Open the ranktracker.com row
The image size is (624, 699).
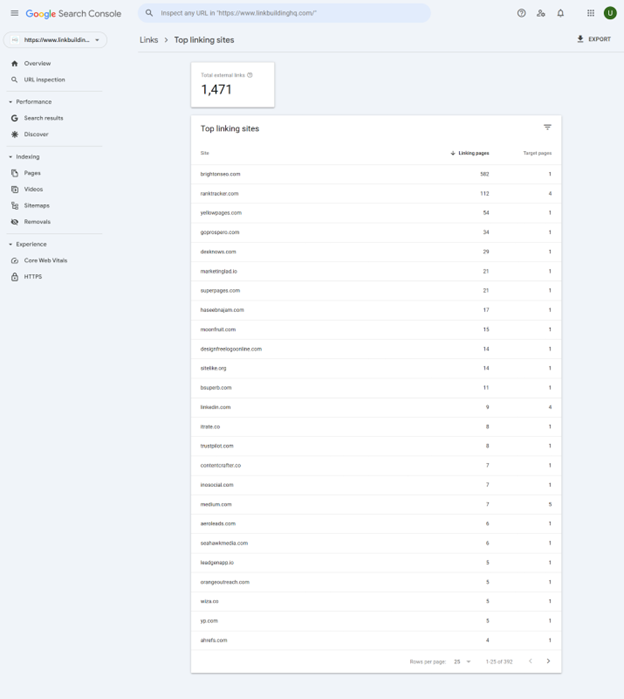click(376, 193)
